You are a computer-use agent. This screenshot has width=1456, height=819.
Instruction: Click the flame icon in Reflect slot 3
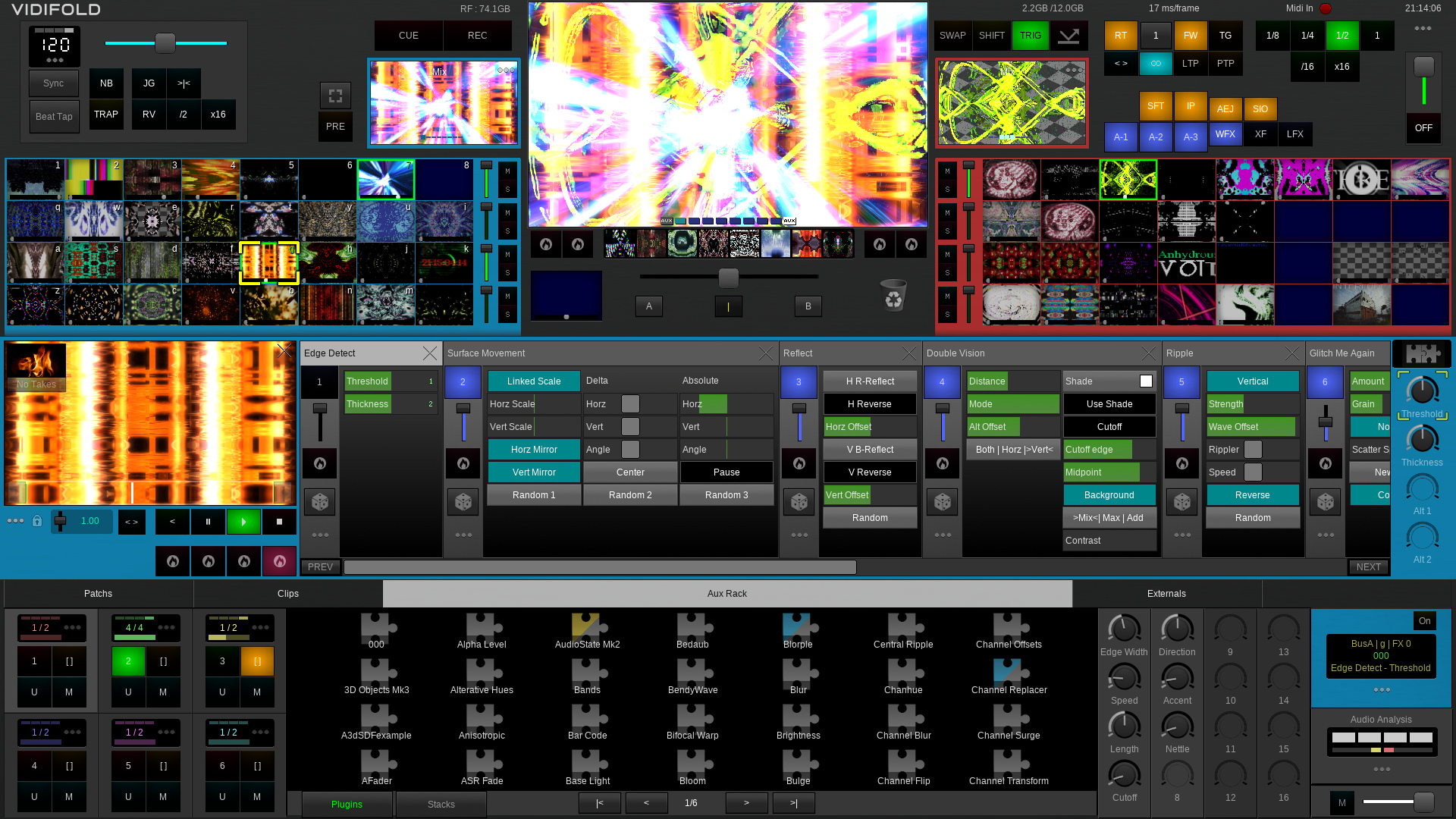pyautogui.click(x=799, y=463)
